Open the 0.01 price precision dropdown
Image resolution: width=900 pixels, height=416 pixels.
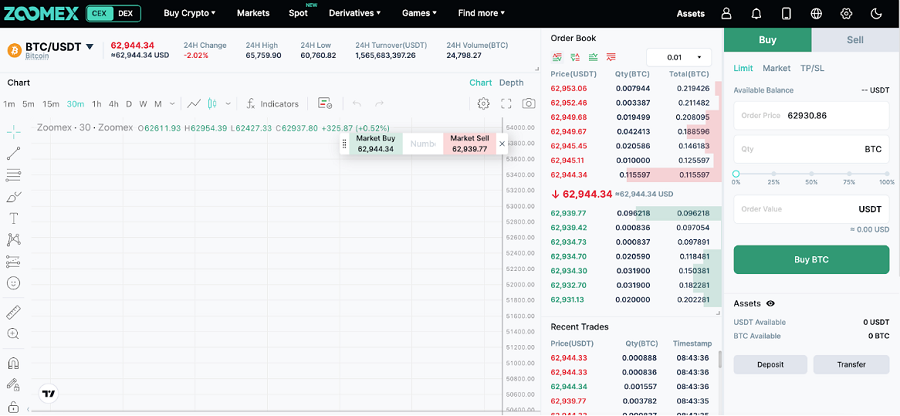tap(679, 57)
